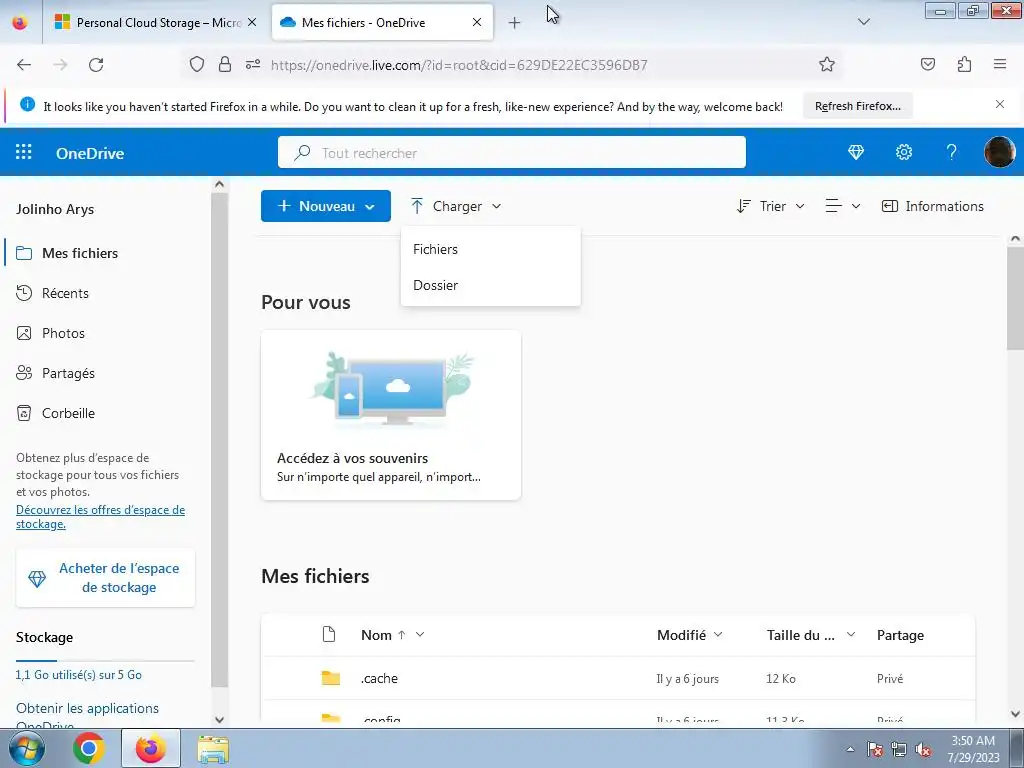1024x768 pixels.
Task: Open the account profile picture
Action: coord(999,152)
